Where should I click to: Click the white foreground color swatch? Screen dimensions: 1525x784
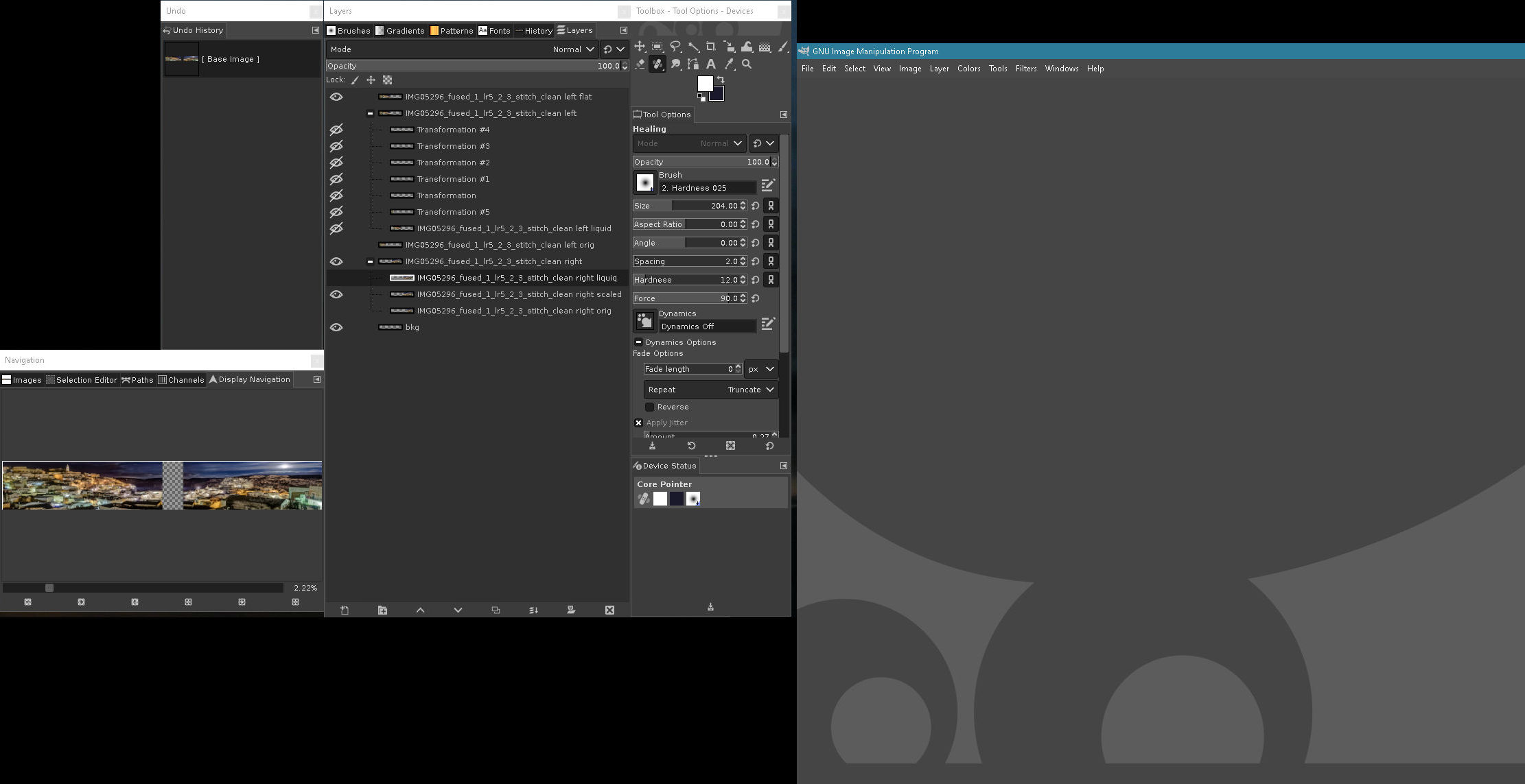[704, 83]
